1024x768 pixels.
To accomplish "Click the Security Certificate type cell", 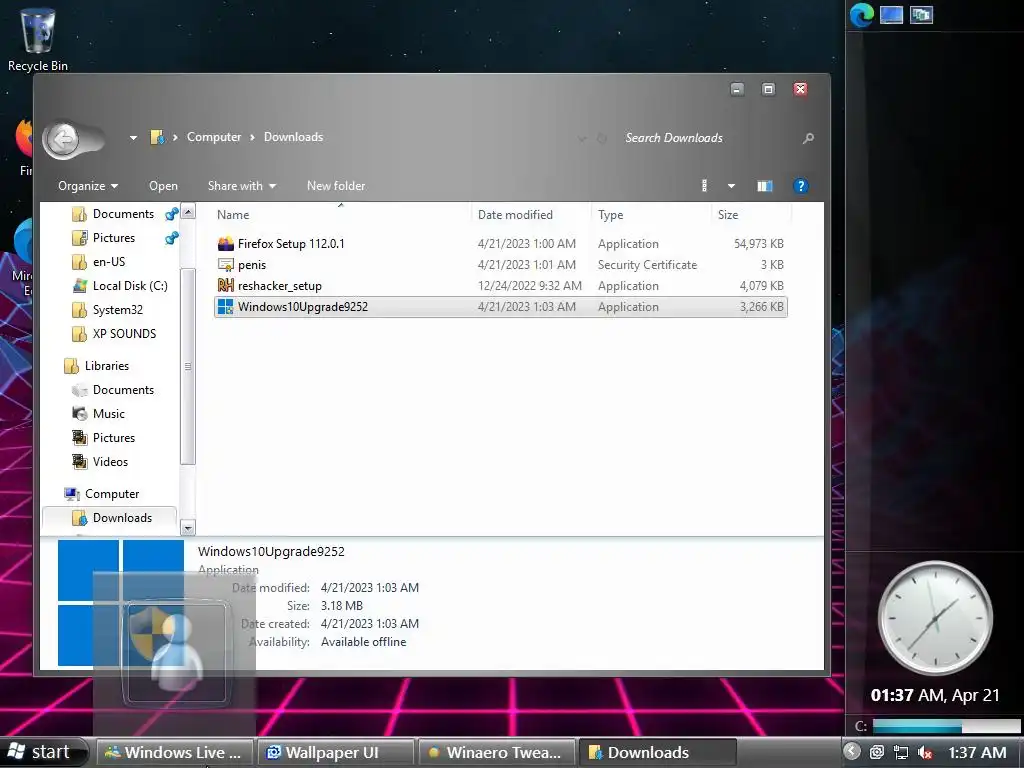I will pos(647,264).
